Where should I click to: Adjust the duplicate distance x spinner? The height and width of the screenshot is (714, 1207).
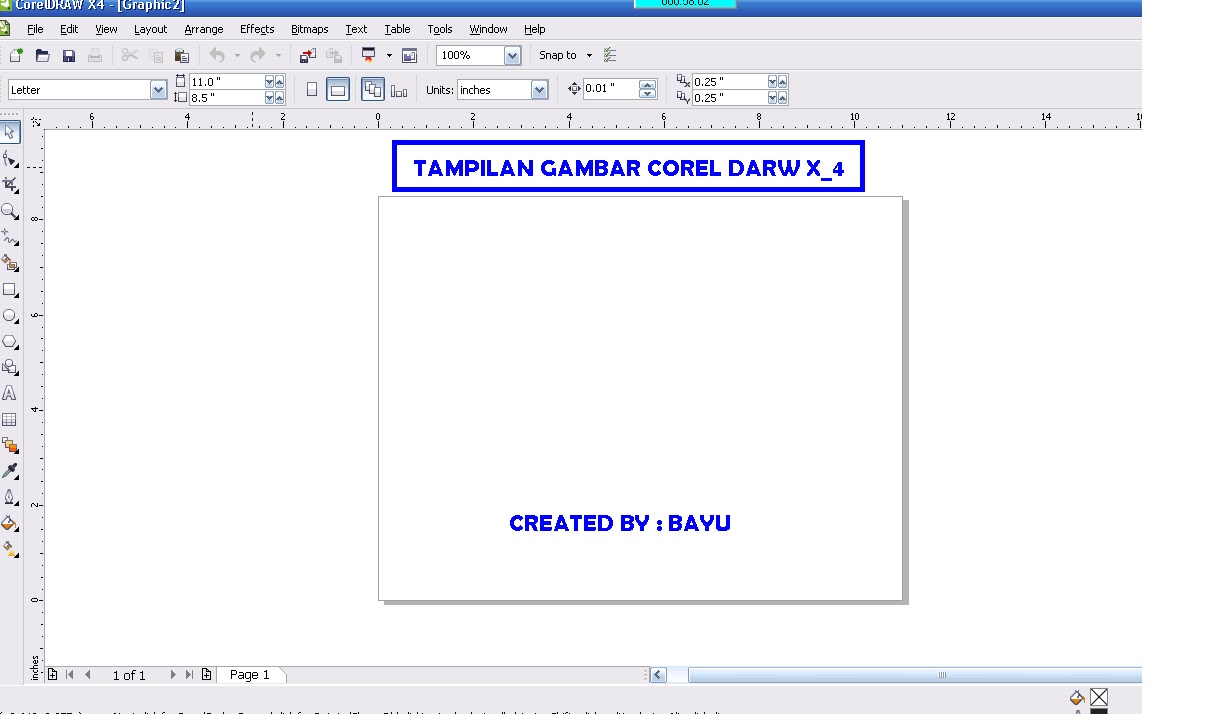tap(778, 81)
